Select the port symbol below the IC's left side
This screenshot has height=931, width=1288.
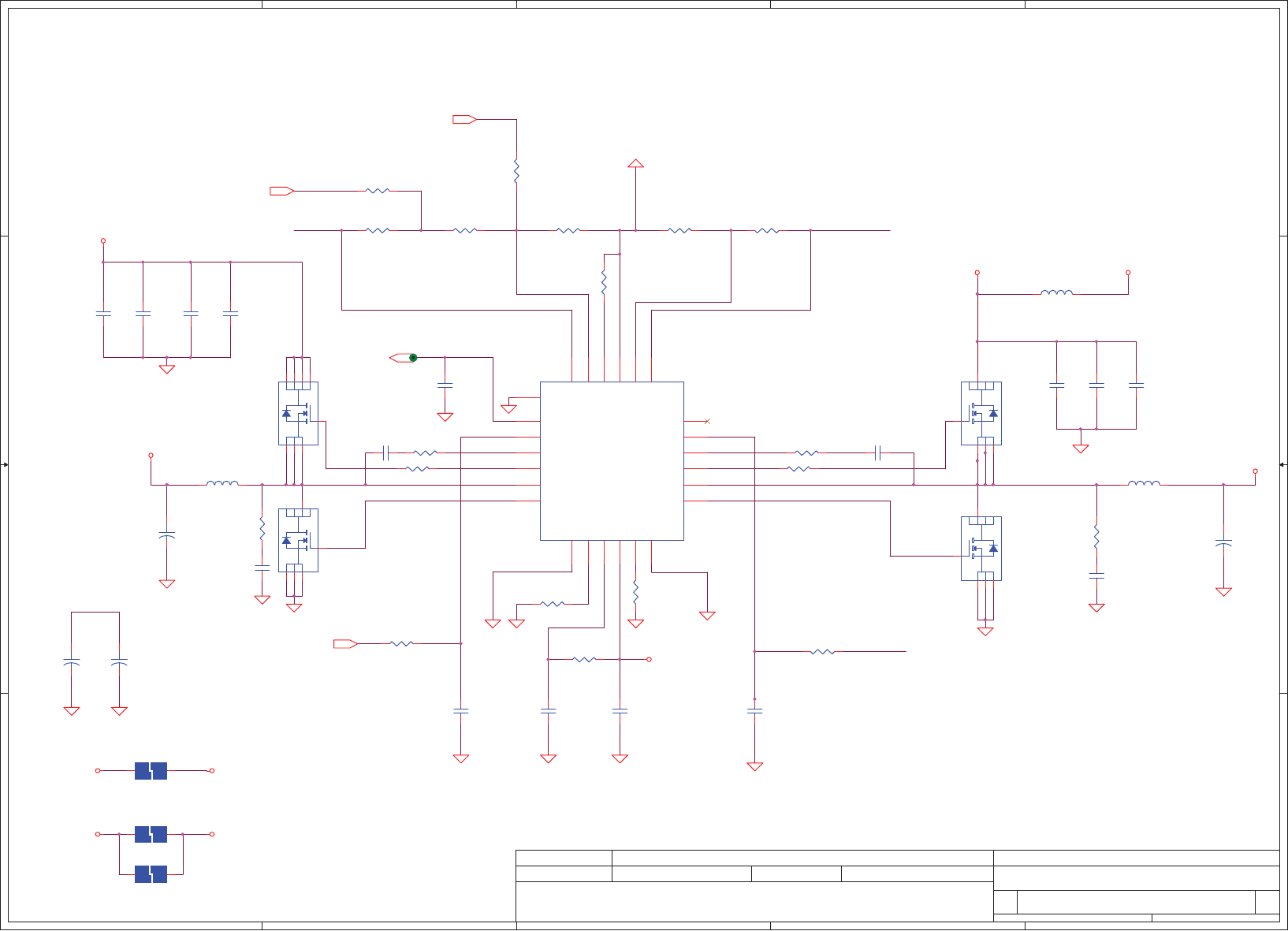(x=346, y=644)
